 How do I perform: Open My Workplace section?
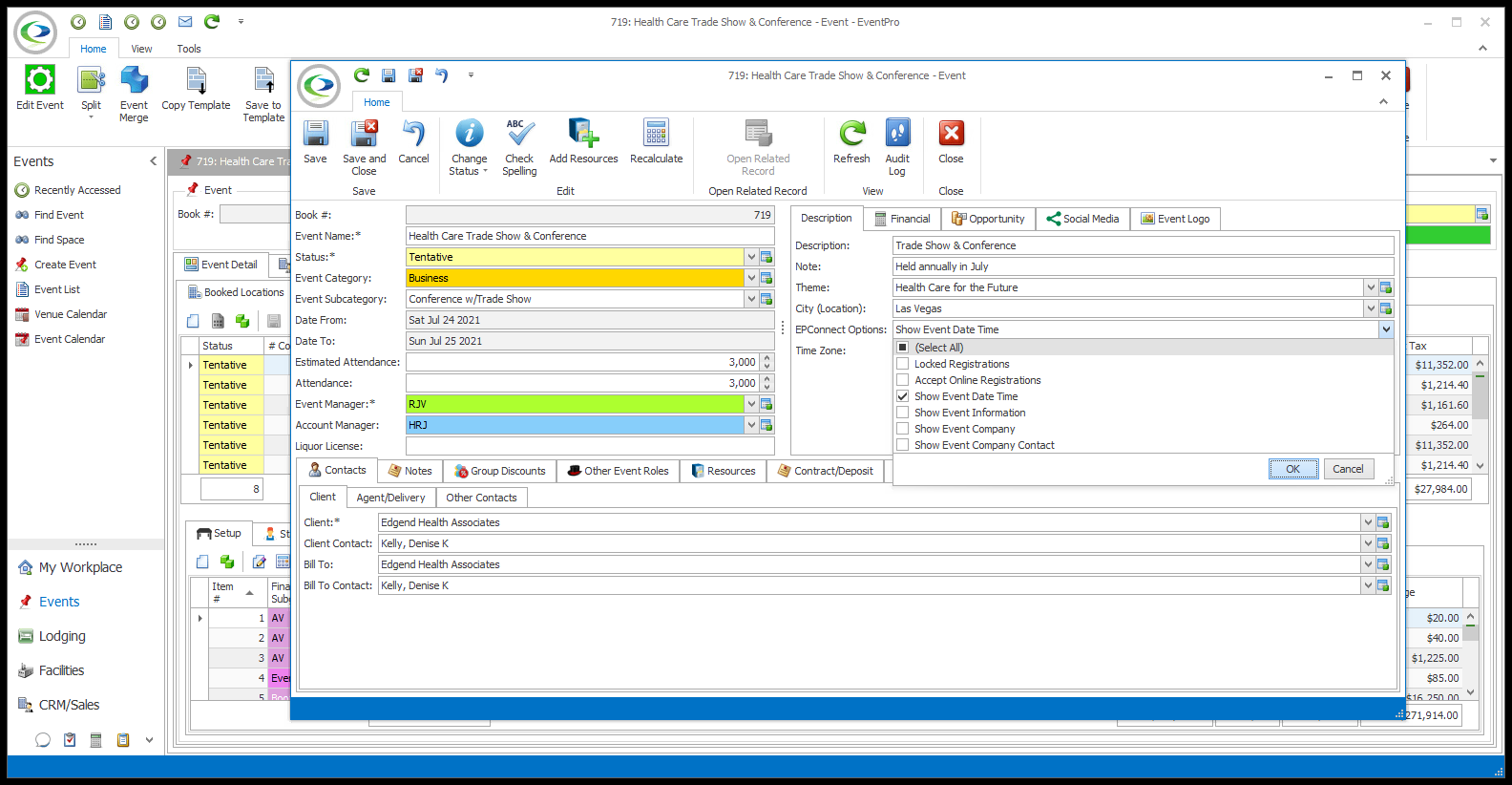point(70,567)
